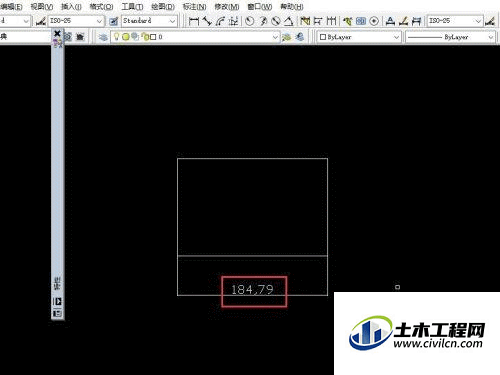Screen dimensions: 500x375
Task: Select the Angular dimension tool
Action: pyautogui.click(x=288, y=21)
